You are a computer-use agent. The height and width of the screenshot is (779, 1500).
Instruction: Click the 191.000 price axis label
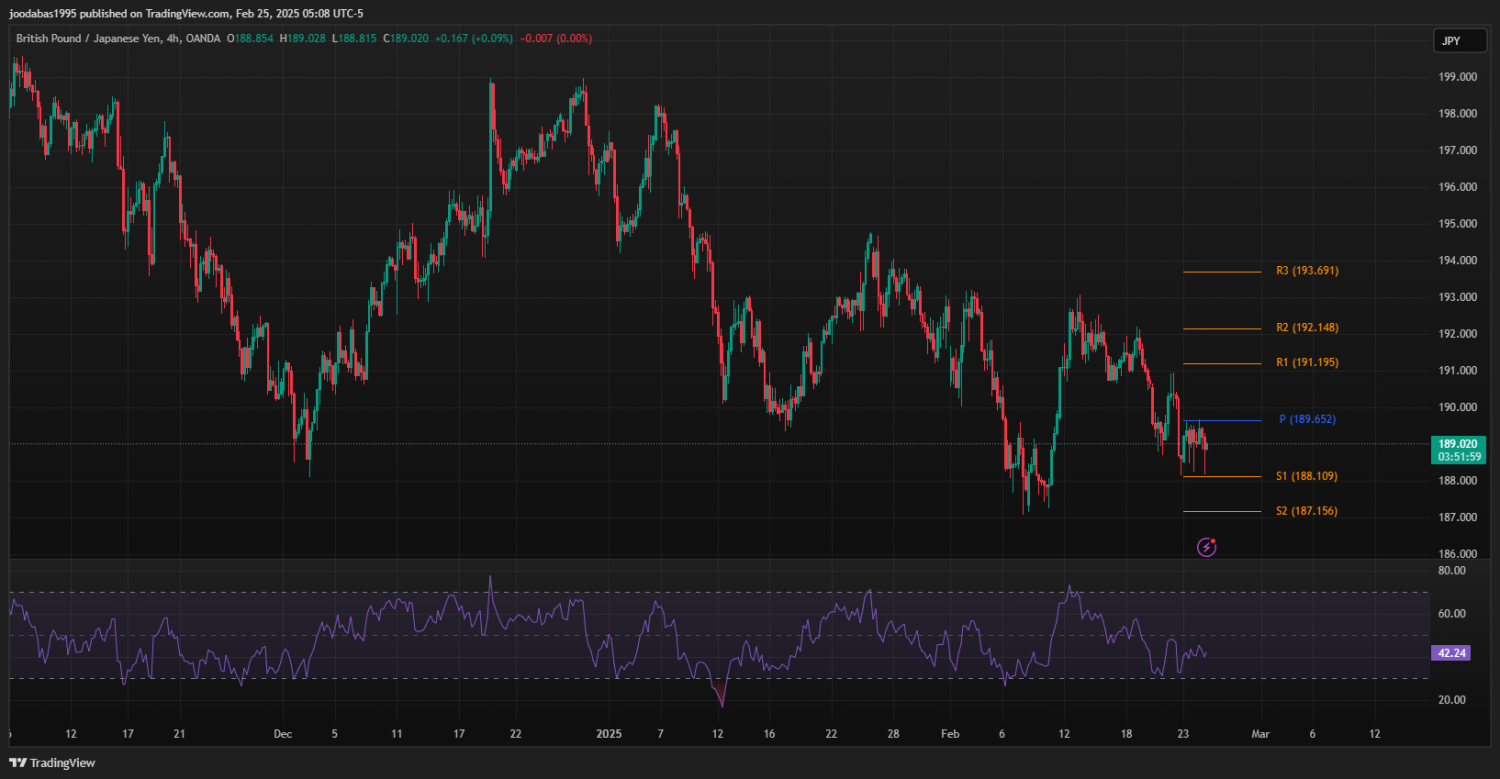point(1458,370)
